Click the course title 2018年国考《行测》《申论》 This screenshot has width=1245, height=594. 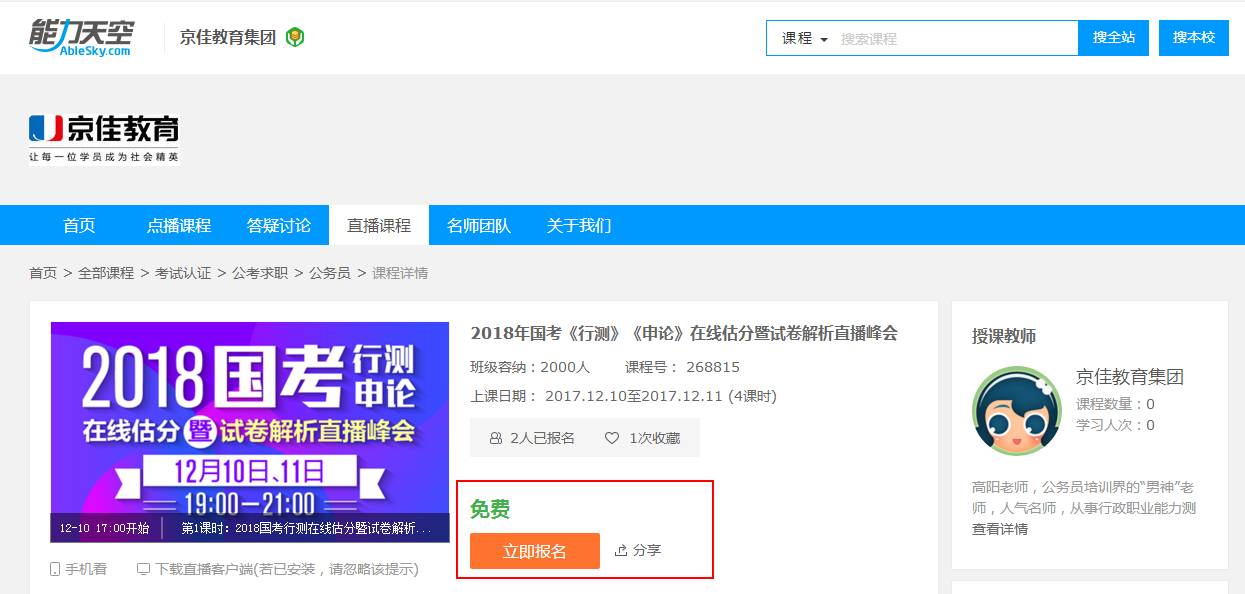[x=684, y=334]
